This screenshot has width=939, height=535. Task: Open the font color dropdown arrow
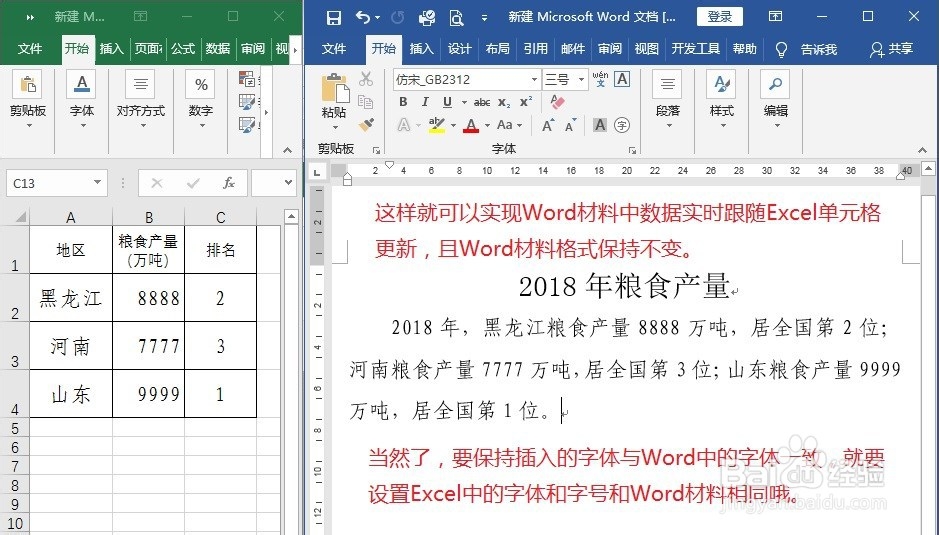pyautogui.click(x=487, y=125)
